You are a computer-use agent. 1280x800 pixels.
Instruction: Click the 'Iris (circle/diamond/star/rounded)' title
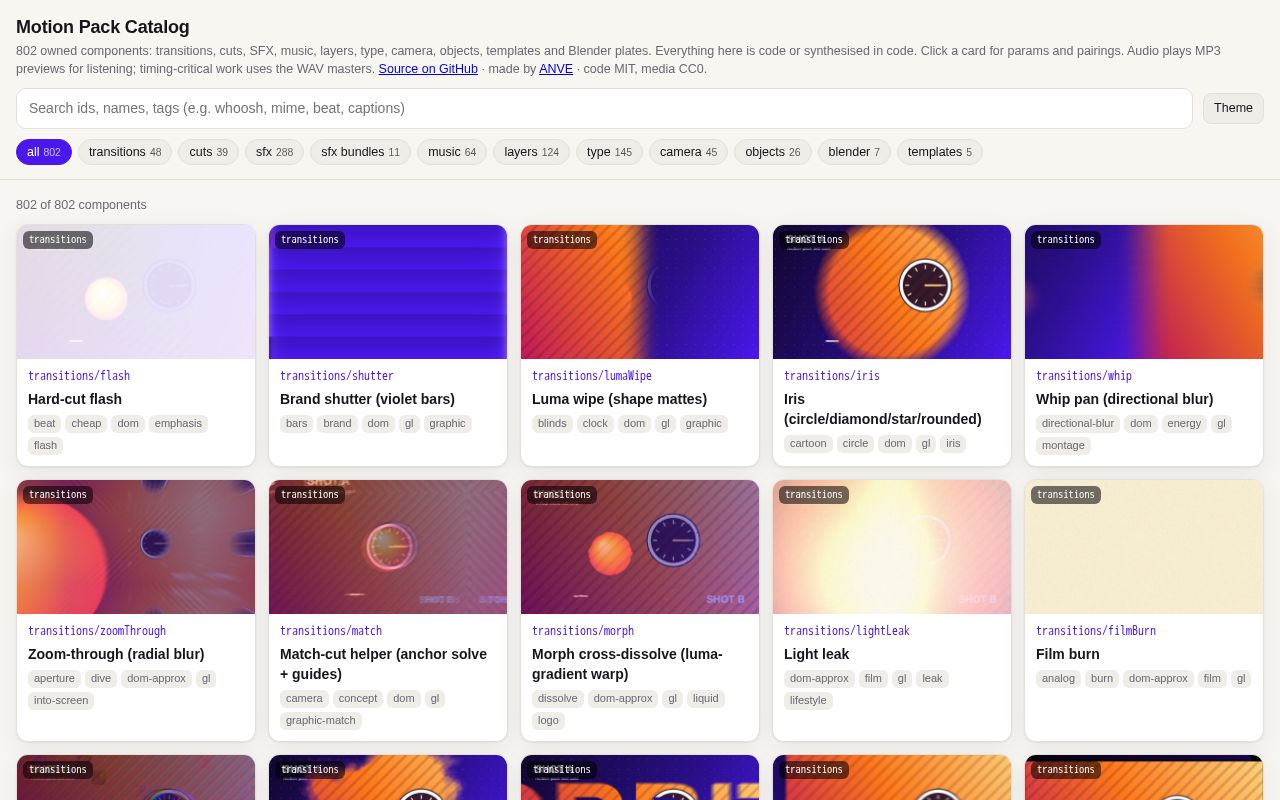[x=883, y=409]
